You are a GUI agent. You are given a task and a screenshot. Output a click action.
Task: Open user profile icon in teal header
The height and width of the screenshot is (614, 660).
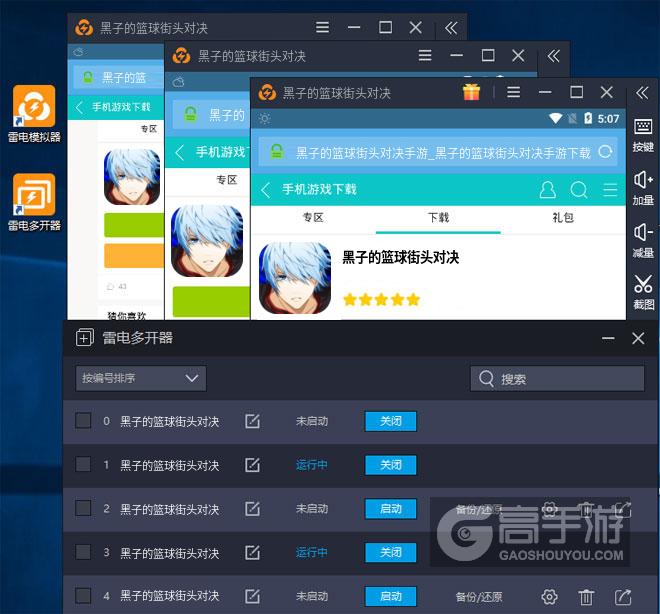[x=547, y=190]
